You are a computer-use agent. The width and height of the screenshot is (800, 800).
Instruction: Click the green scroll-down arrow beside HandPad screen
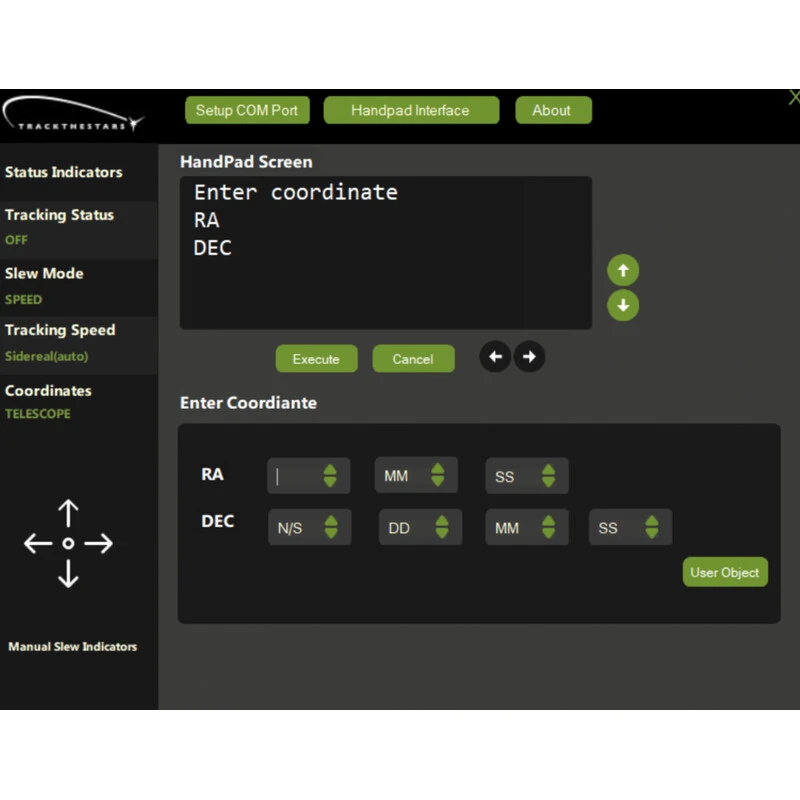click(x=623, y=305)
